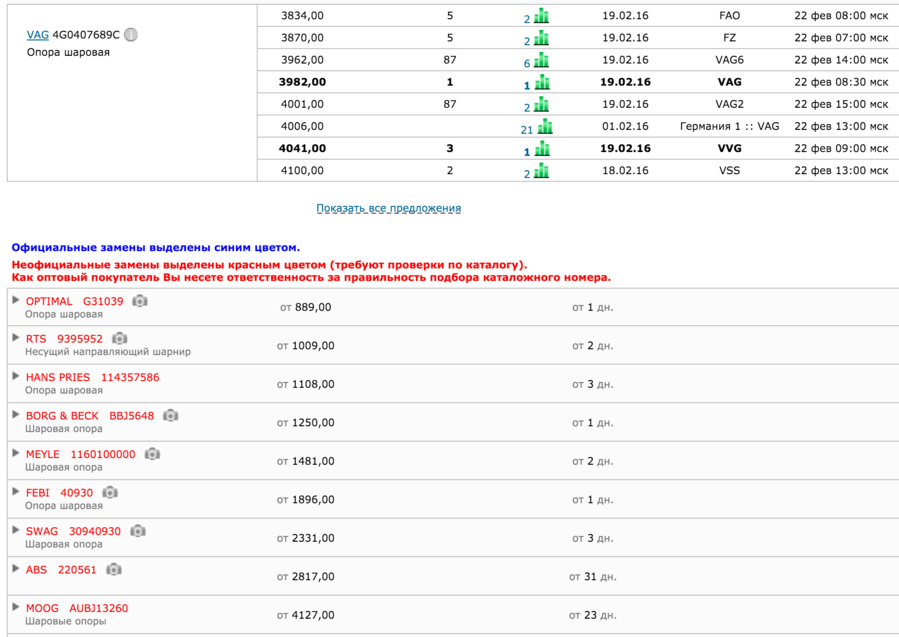
Task: Select price 4006,00 in Германия 1 row
Action: (302, 126)
